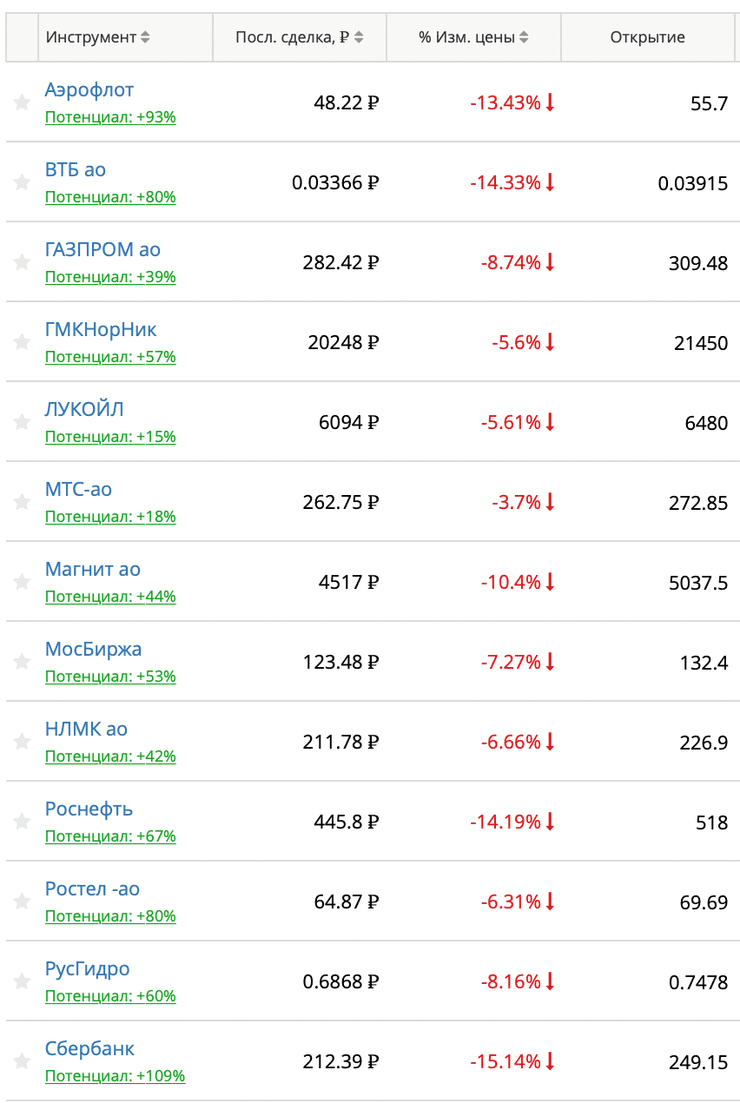Open the ГМКНорНик instrument page
740x1103 pixels.
point(100,330)
